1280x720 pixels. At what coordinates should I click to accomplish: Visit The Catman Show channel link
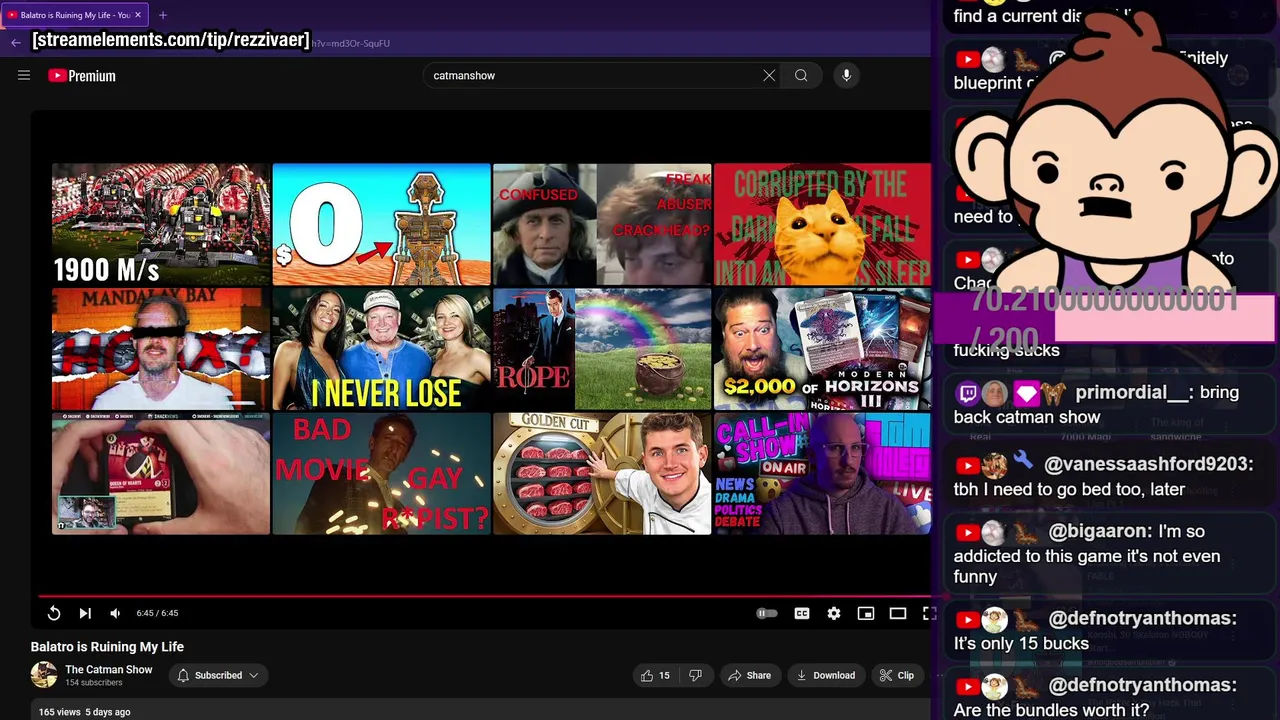pos(109,669)
